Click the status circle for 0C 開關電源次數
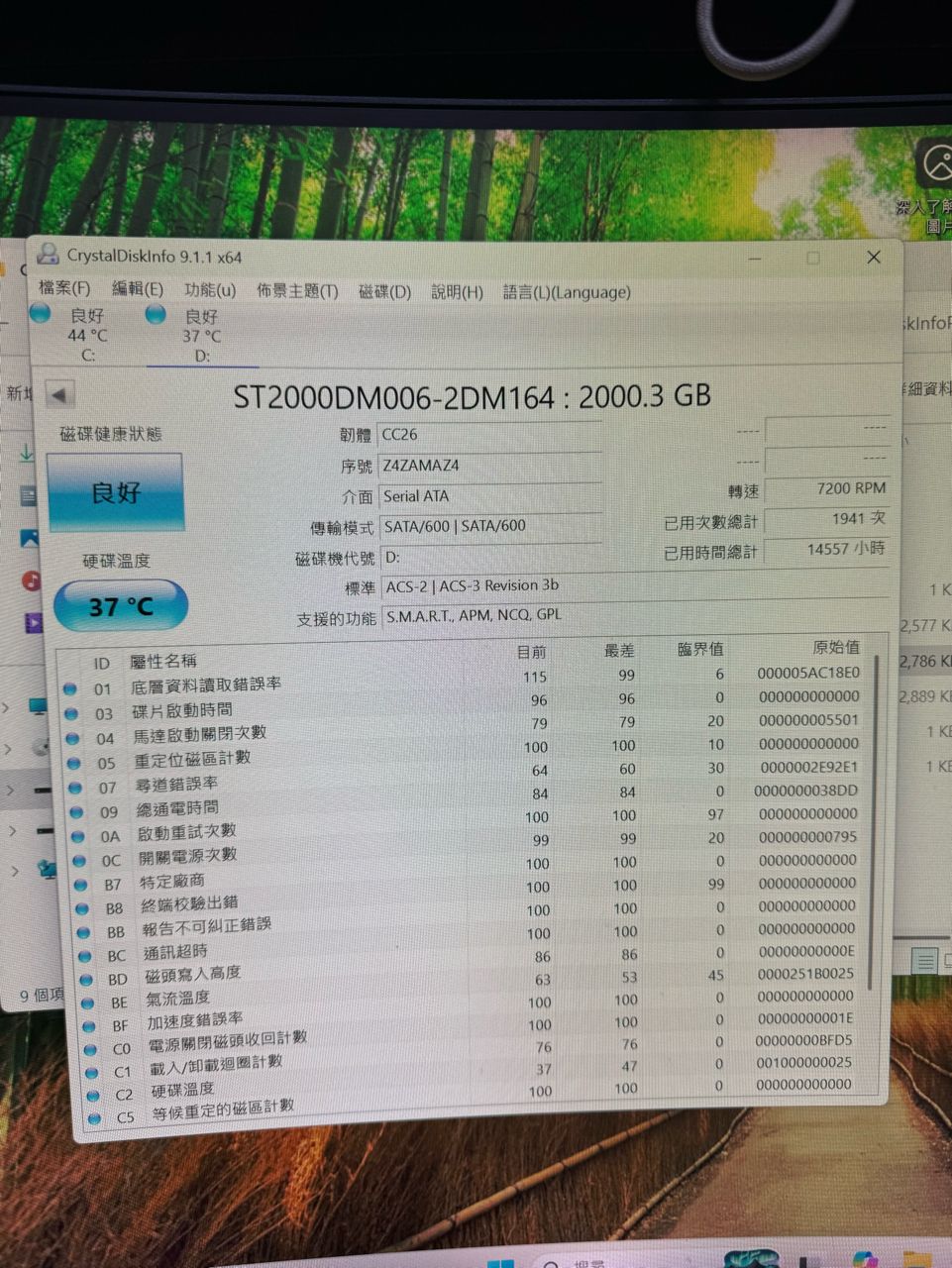 coord(79,861)
